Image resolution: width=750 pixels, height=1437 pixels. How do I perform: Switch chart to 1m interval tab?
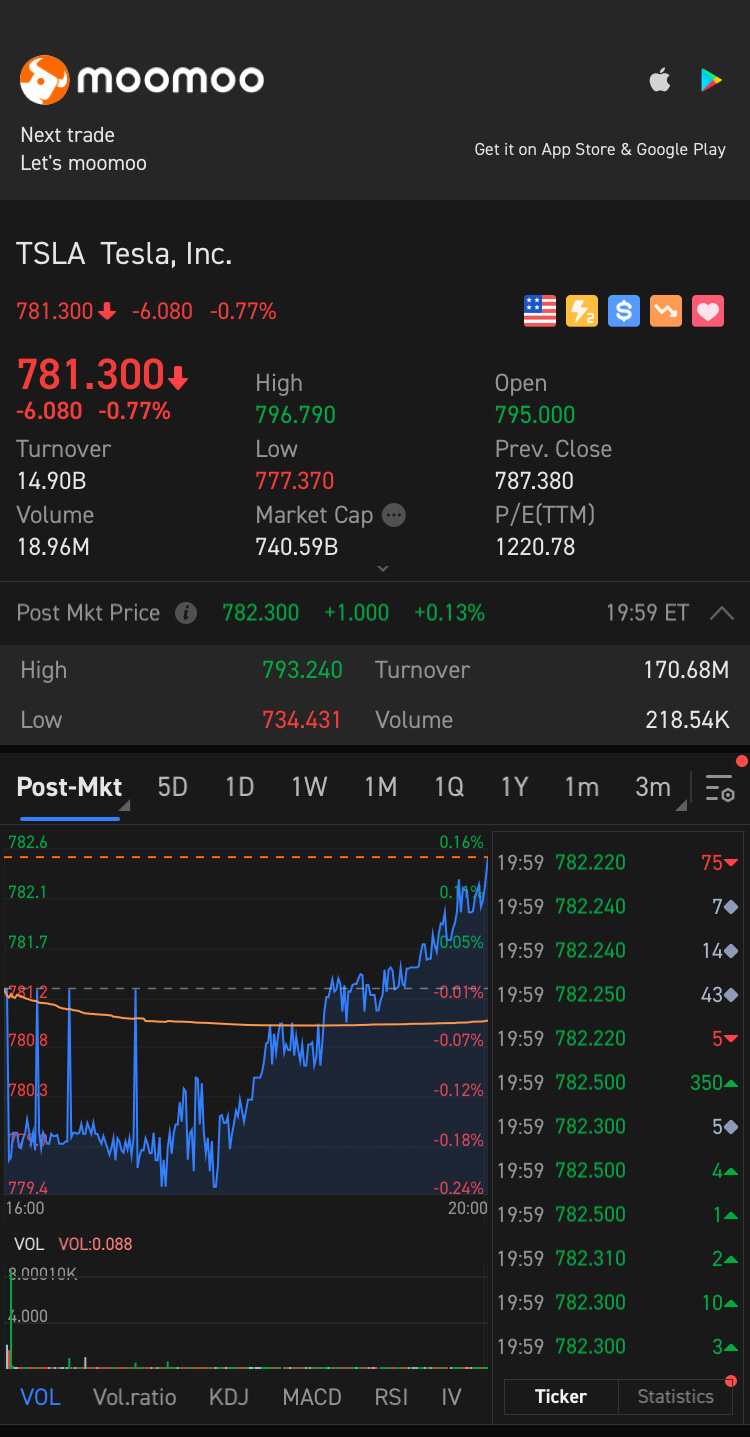tap(582, 787)
